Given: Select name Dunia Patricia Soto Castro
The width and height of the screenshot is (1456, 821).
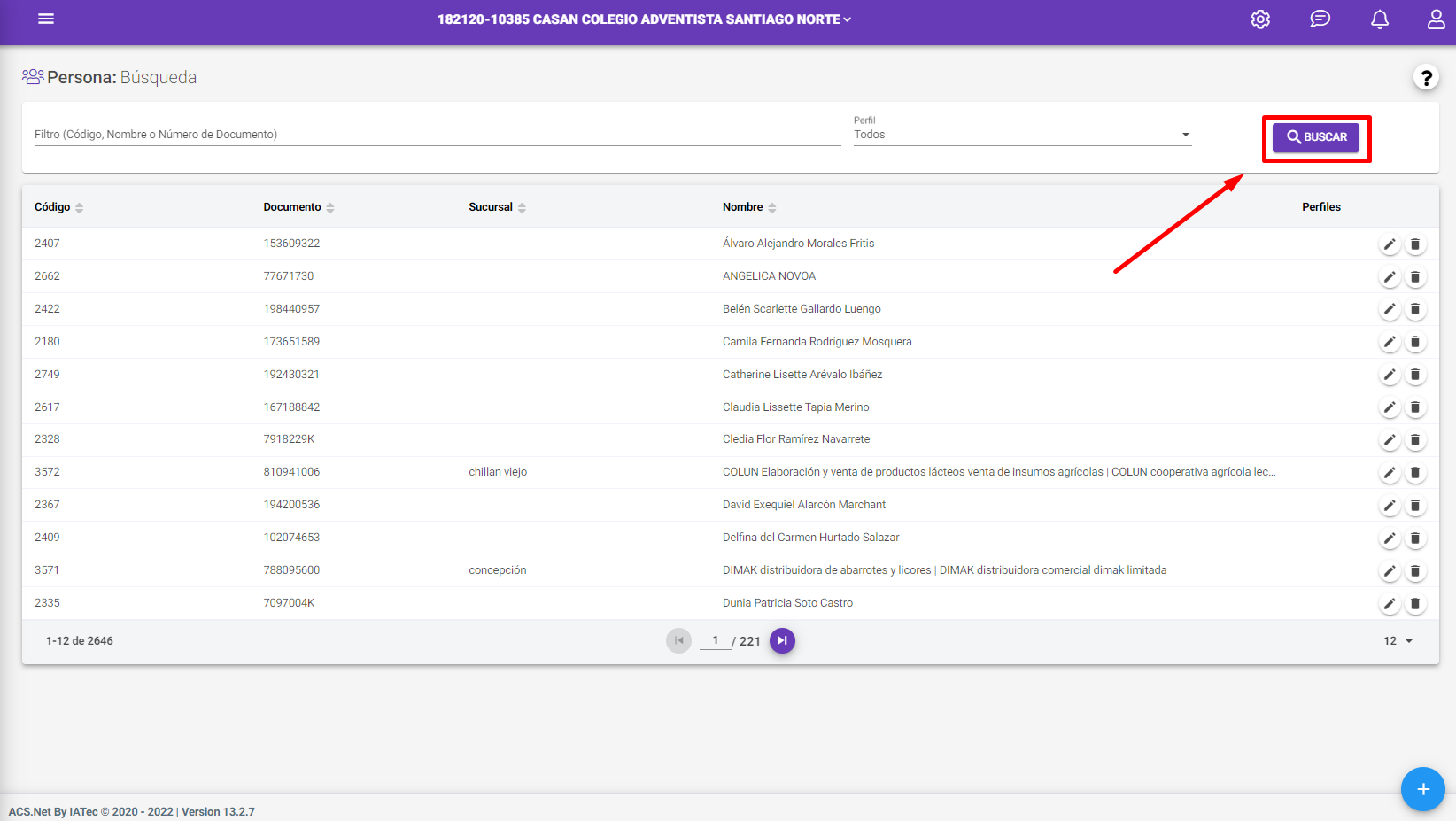Looking at the screenshot, I should coord(787,603).
